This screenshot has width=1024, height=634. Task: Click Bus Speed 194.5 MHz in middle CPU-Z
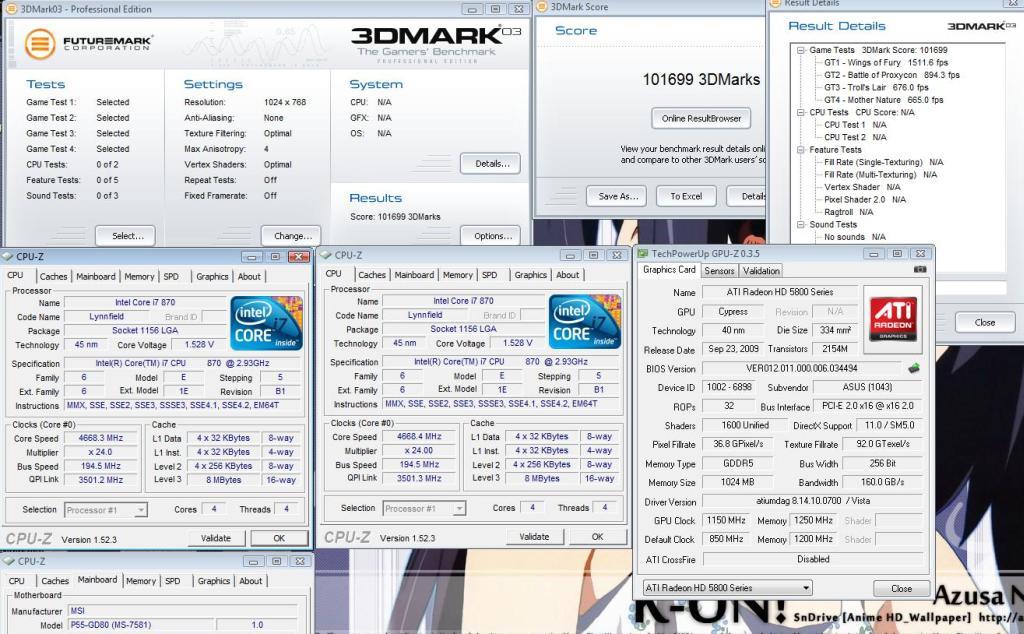coord(419,464)
